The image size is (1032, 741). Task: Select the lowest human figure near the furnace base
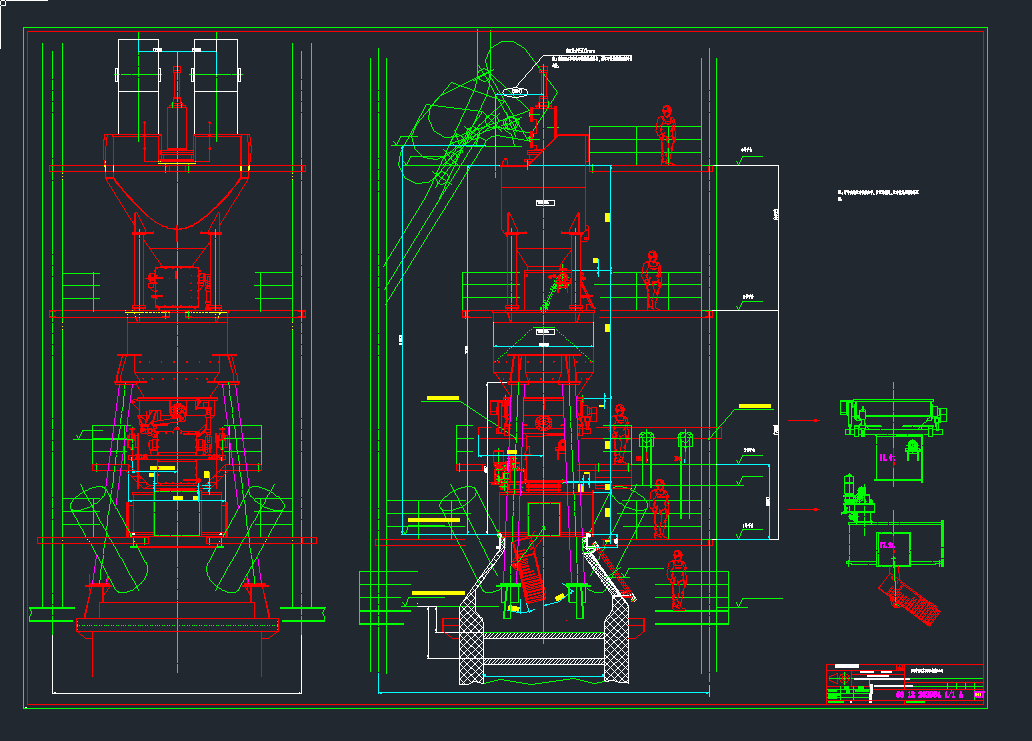tap(678, 580)
